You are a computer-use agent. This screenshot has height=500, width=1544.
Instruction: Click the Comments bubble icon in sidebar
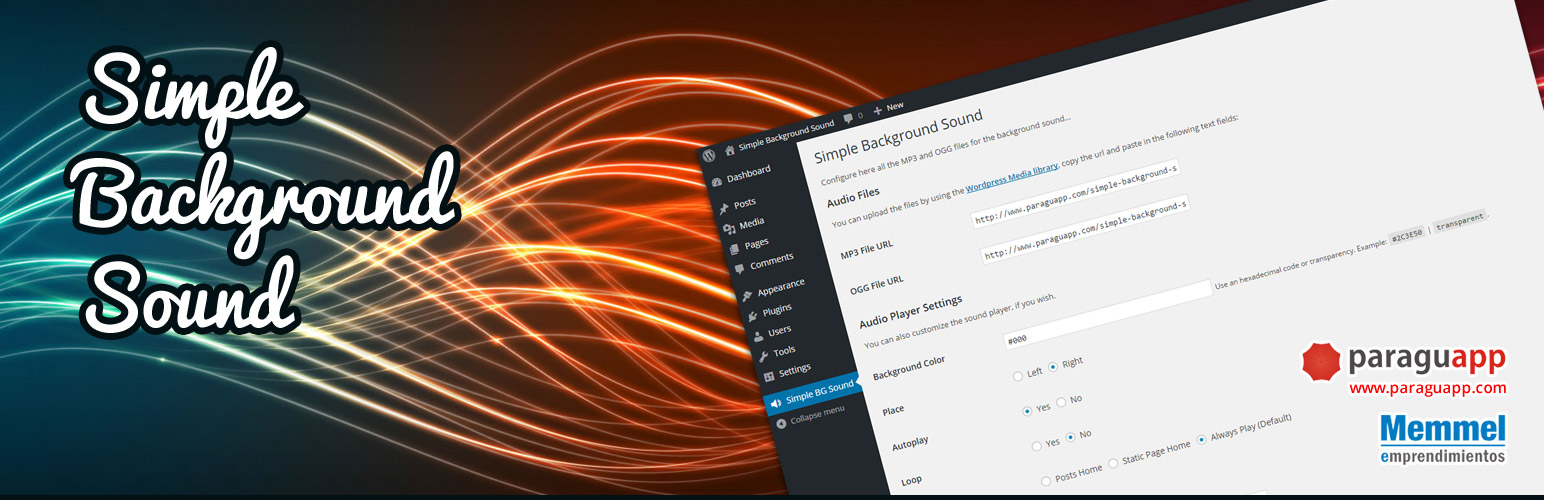click(x=740, y=269)
